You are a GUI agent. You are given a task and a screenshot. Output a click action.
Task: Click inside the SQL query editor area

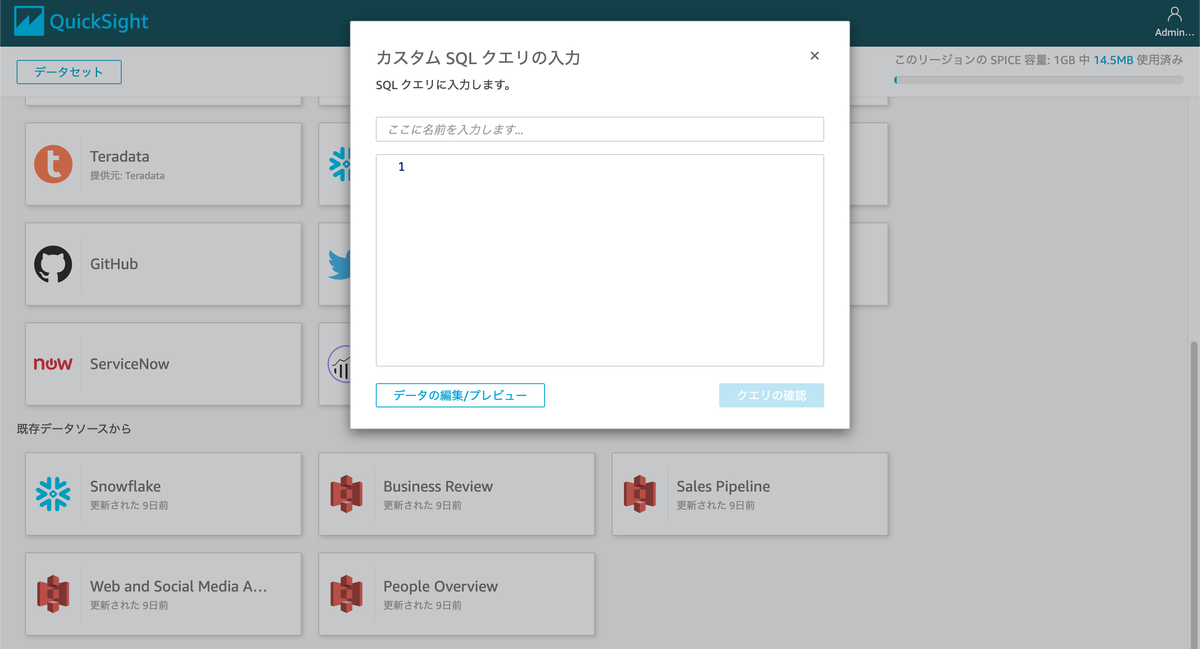pyautogui.click(x=600, y=260)
